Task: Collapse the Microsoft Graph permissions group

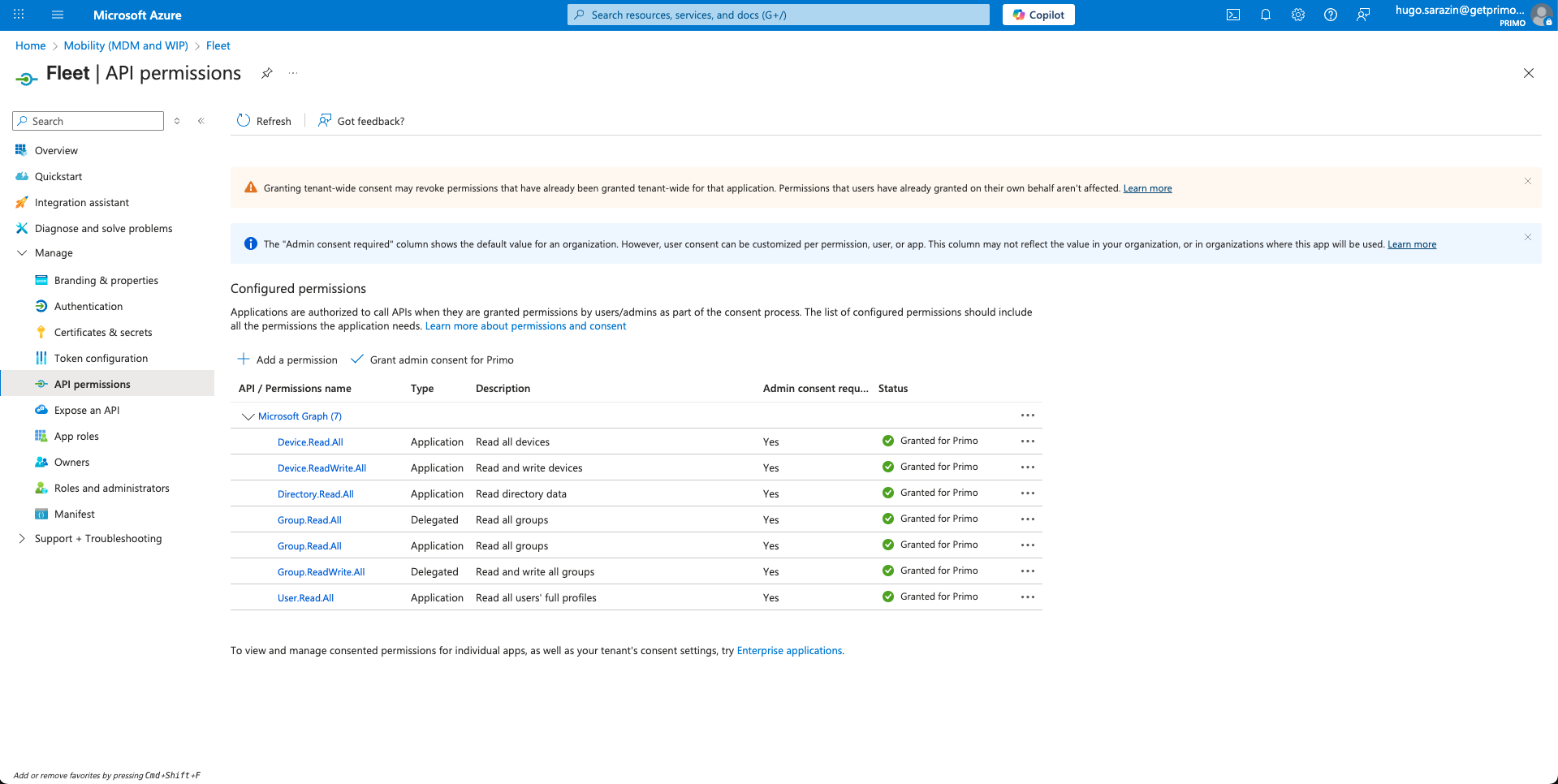Action: click(x=248, y=416)
